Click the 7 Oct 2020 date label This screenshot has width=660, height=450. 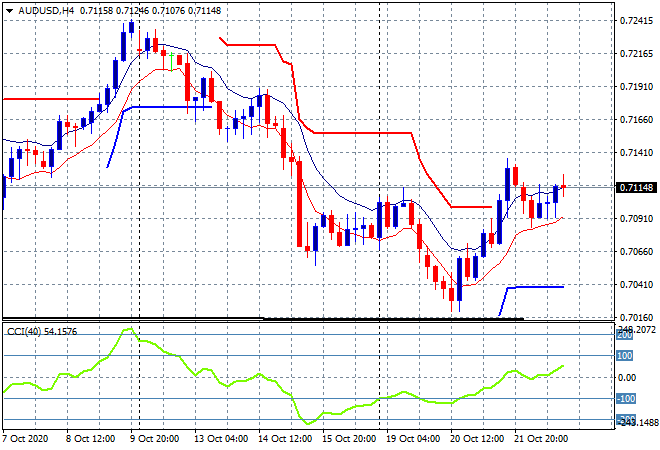pos(25,439)
